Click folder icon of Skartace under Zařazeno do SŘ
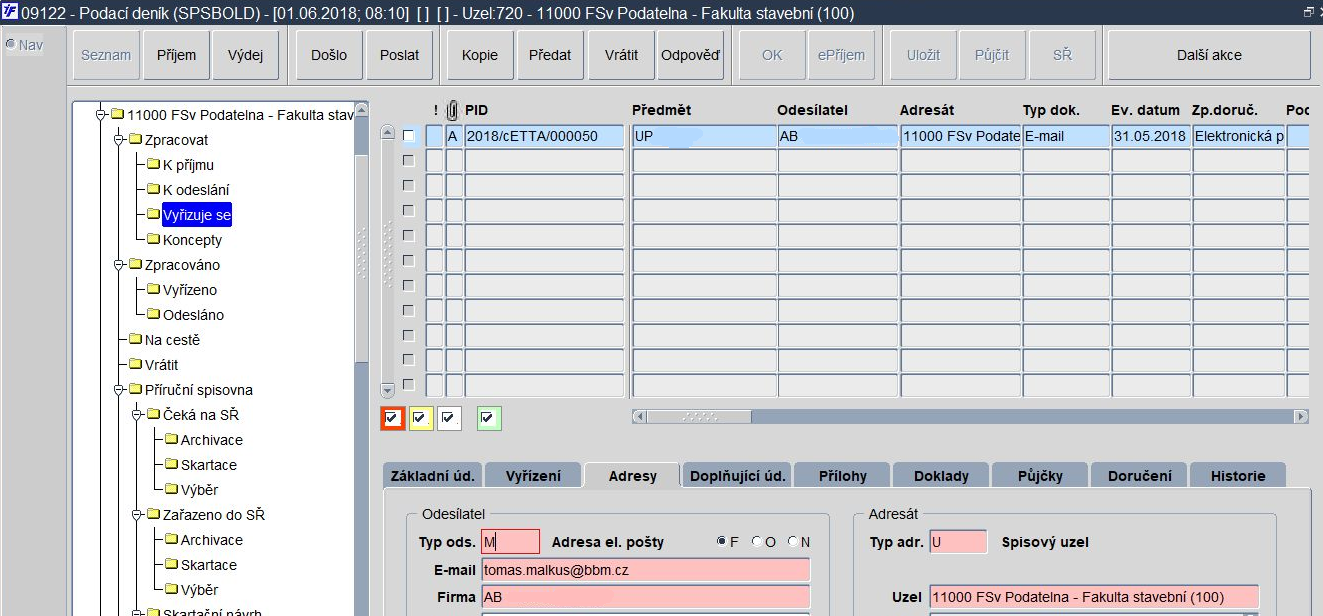 171,564
